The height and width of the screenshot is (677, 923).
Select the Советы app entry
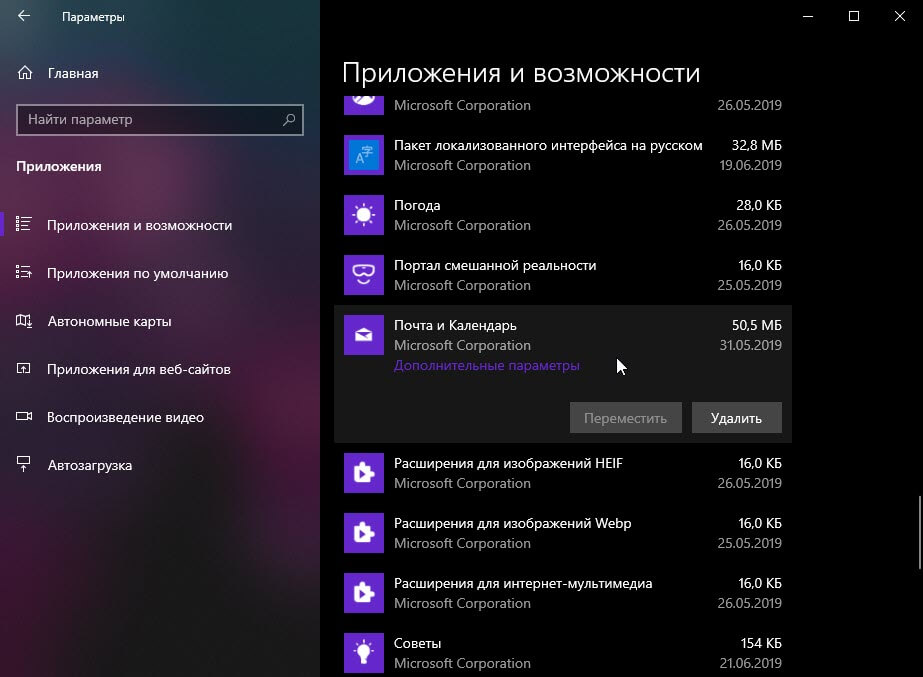click(x=417, y=643)
